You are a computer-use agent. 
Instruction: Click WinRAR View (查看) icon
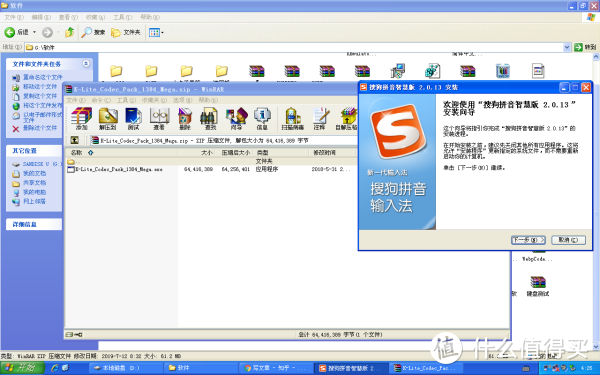pos(159,119)
